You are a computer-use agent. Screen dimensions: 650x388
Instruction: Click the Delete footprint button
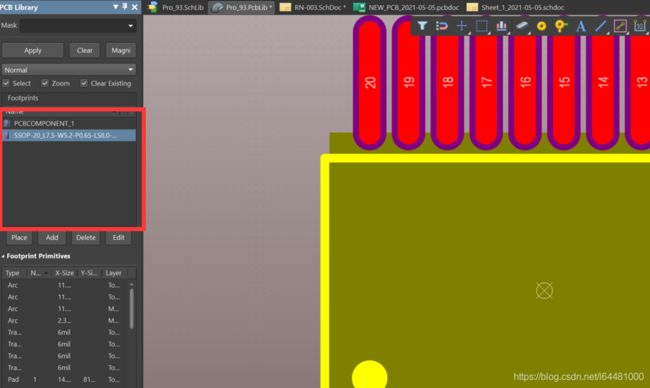(x=86, y=238)
